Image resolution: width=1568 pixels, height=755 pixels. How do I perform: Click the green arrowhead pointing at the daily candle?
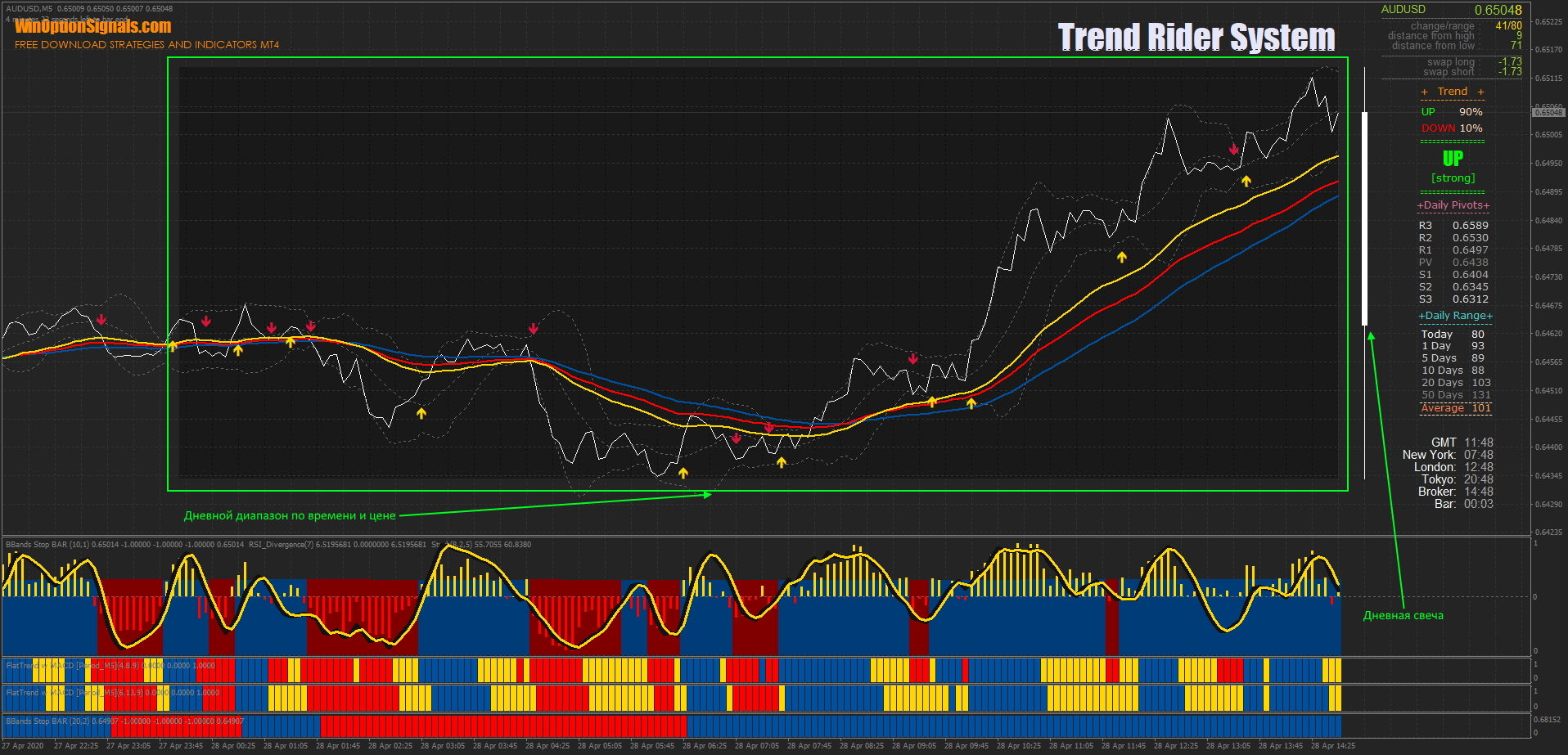tap(1371, 335)
